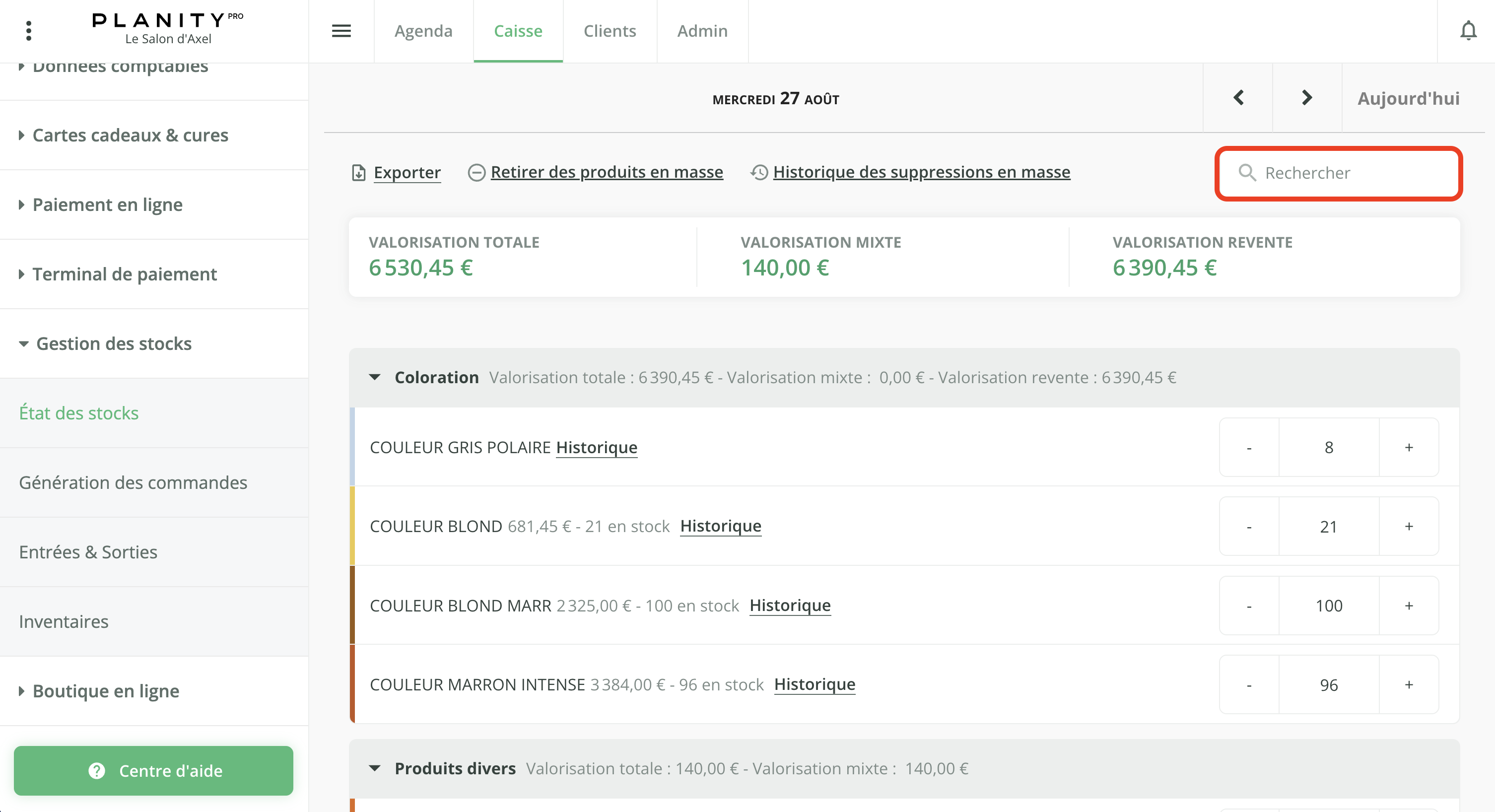
Task: Collapse the Produits divers section
Action: pos(374,768)
